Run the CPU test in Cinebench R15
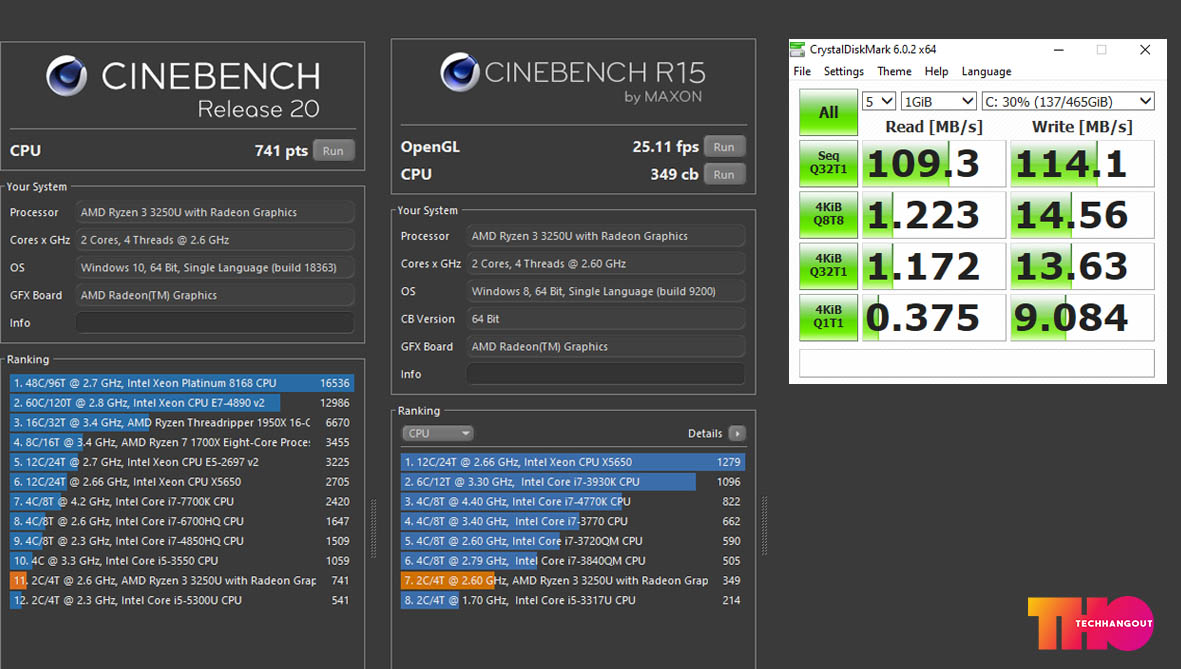 point(724,174)
